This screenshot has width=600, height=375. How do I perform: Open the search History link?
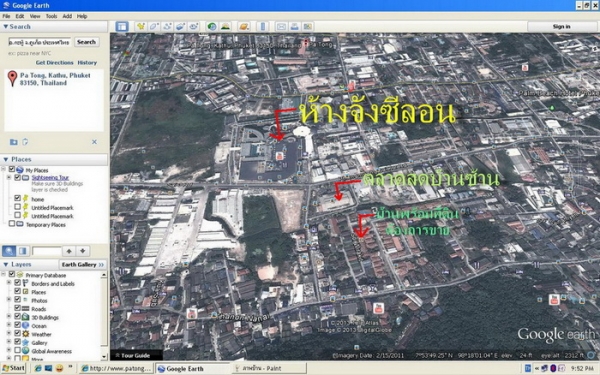[x=87, y=62]
